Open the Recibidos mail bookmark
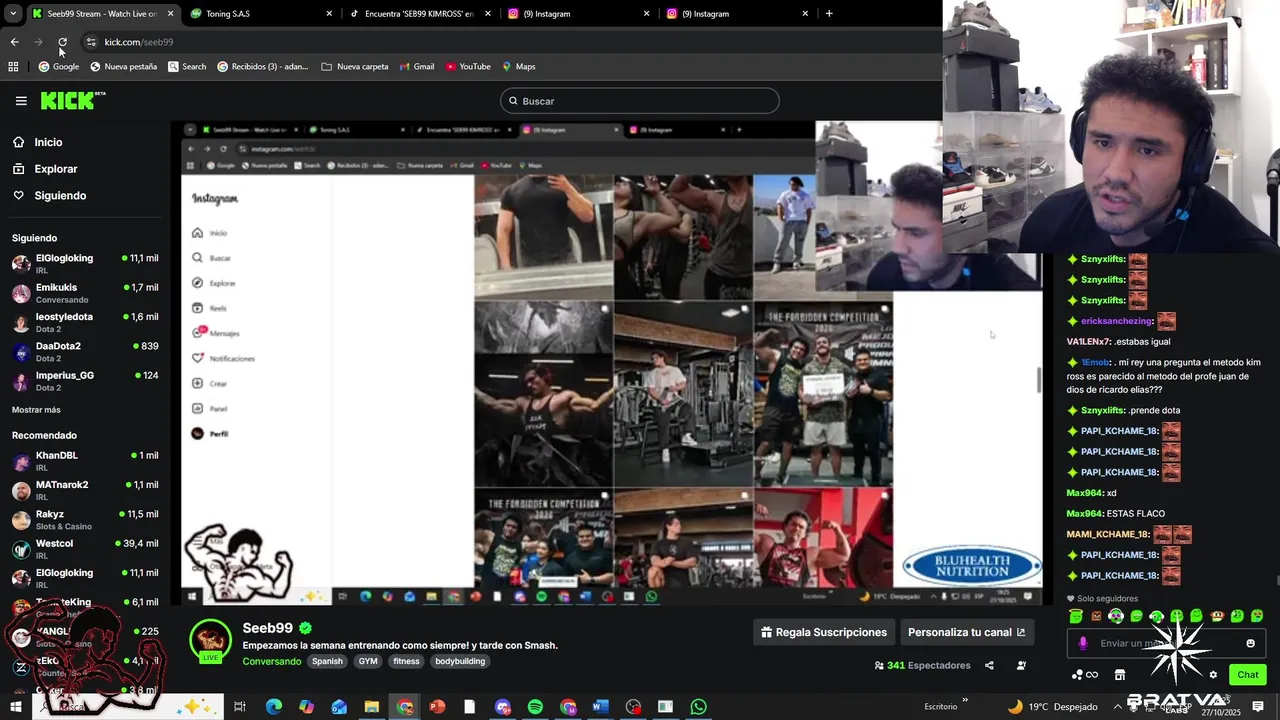Image resolution: width=1280 pixels, height=720 pixels. click(x=263, y=67)
